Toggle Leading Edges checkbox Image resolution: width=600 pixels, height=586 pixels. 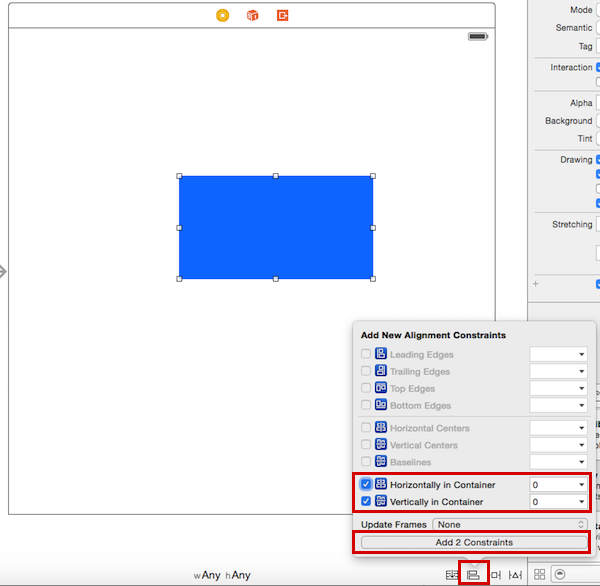coord(366,354)
